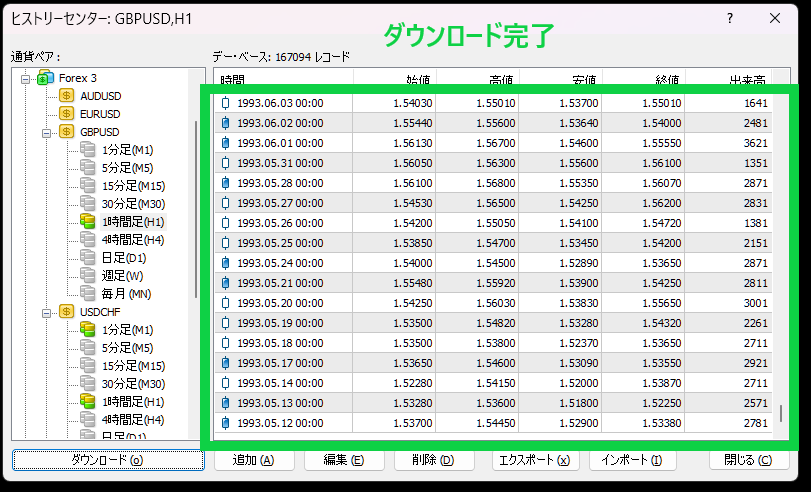Sort by the 出来高 column header
The width and height of the screenshot is (811, 492).
747,80
